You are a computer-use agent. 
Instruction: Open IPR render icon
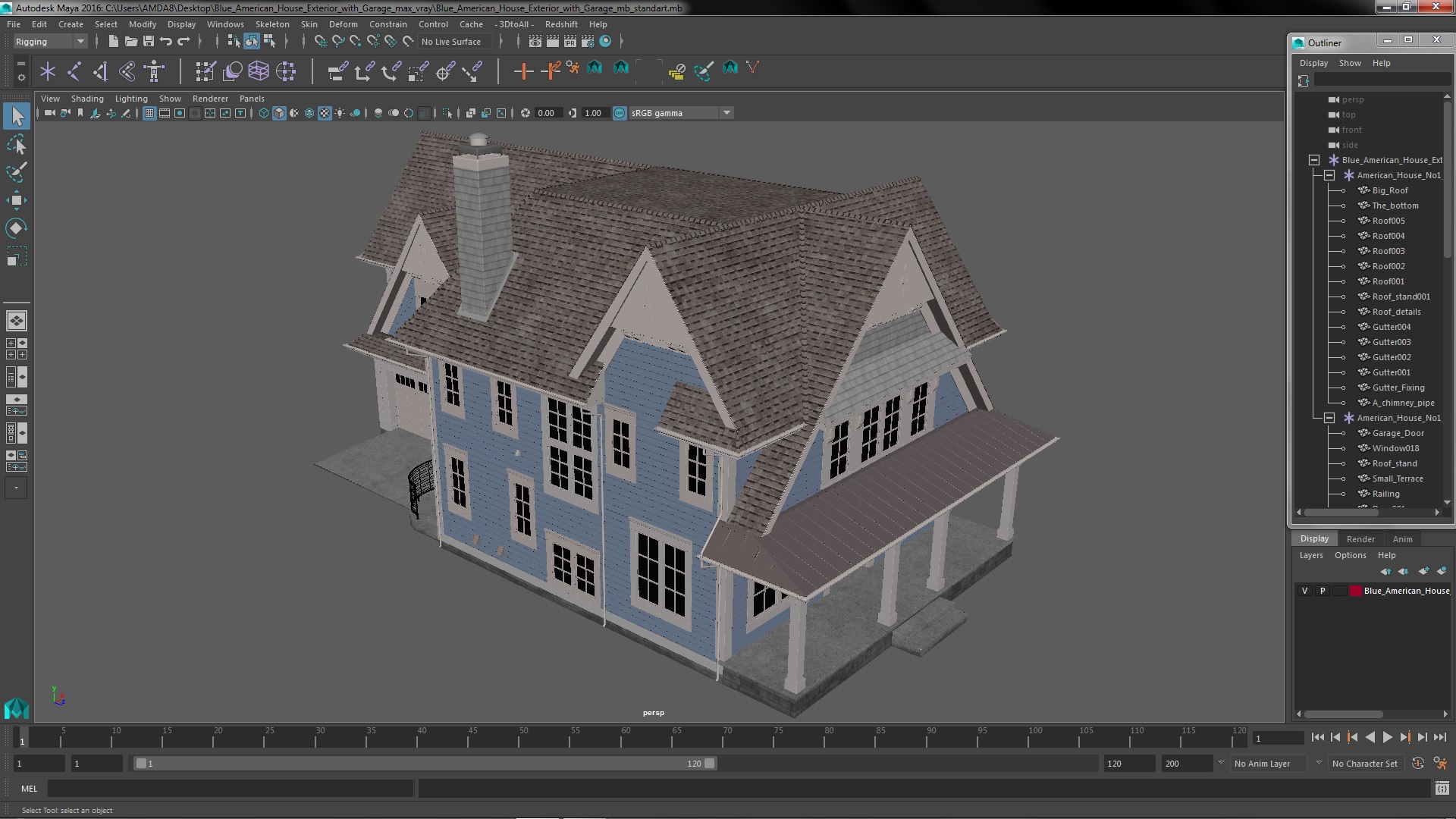pos(570,42)
